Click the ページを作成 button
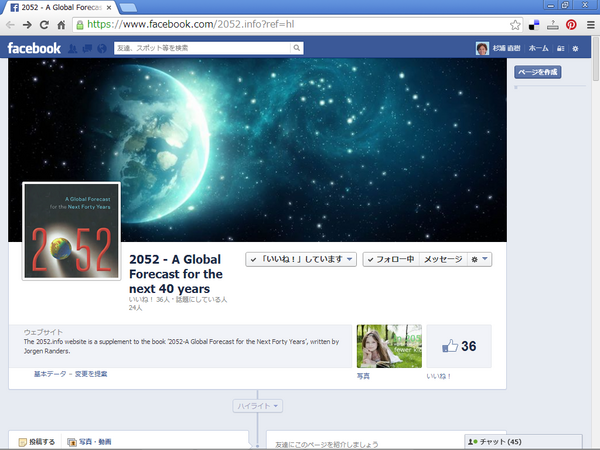The height and width of the screenshot is (450, 600). [538, 72]
